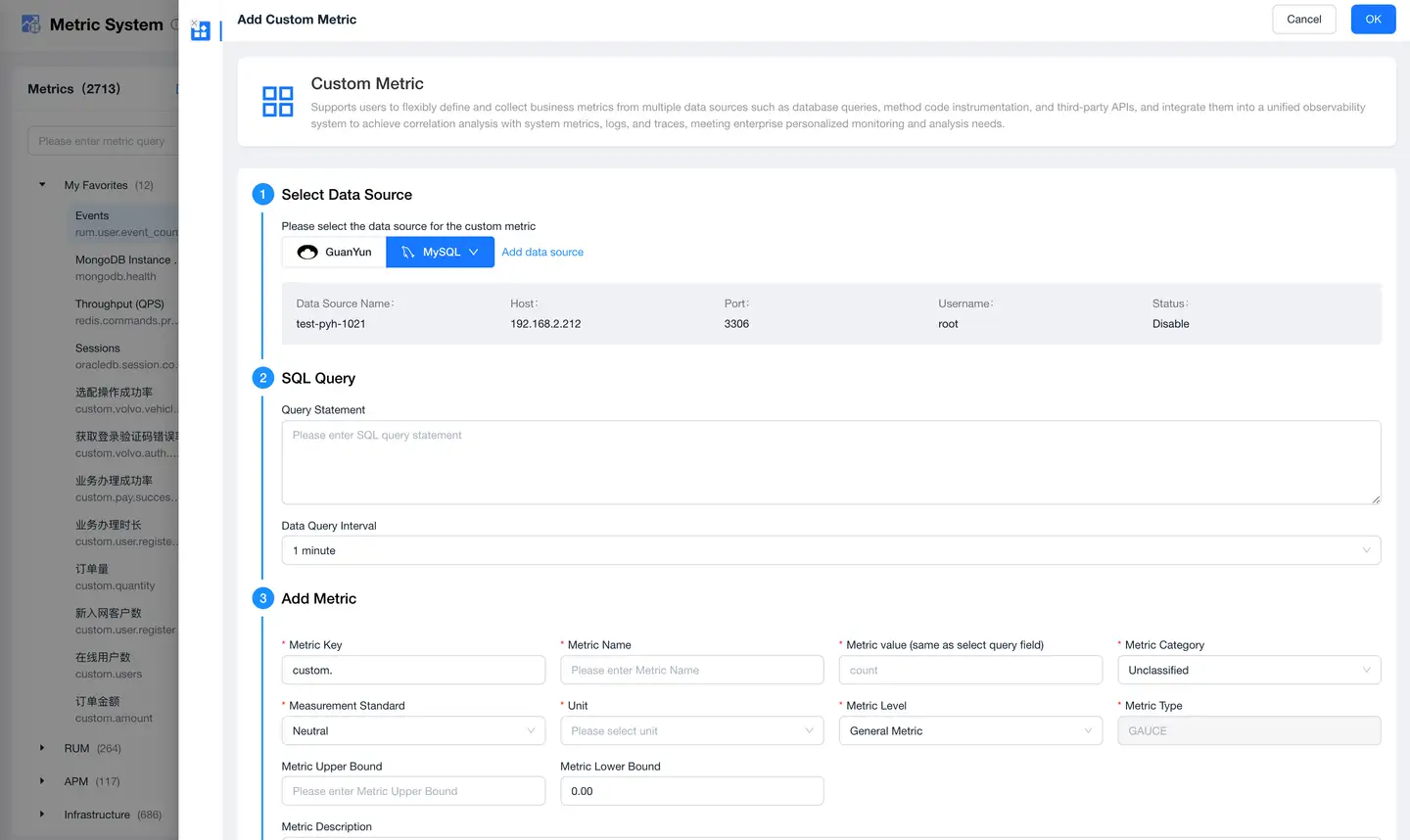Click the MySQL dolphin icon
1410x840 pixels.
(x=408, y=253)
